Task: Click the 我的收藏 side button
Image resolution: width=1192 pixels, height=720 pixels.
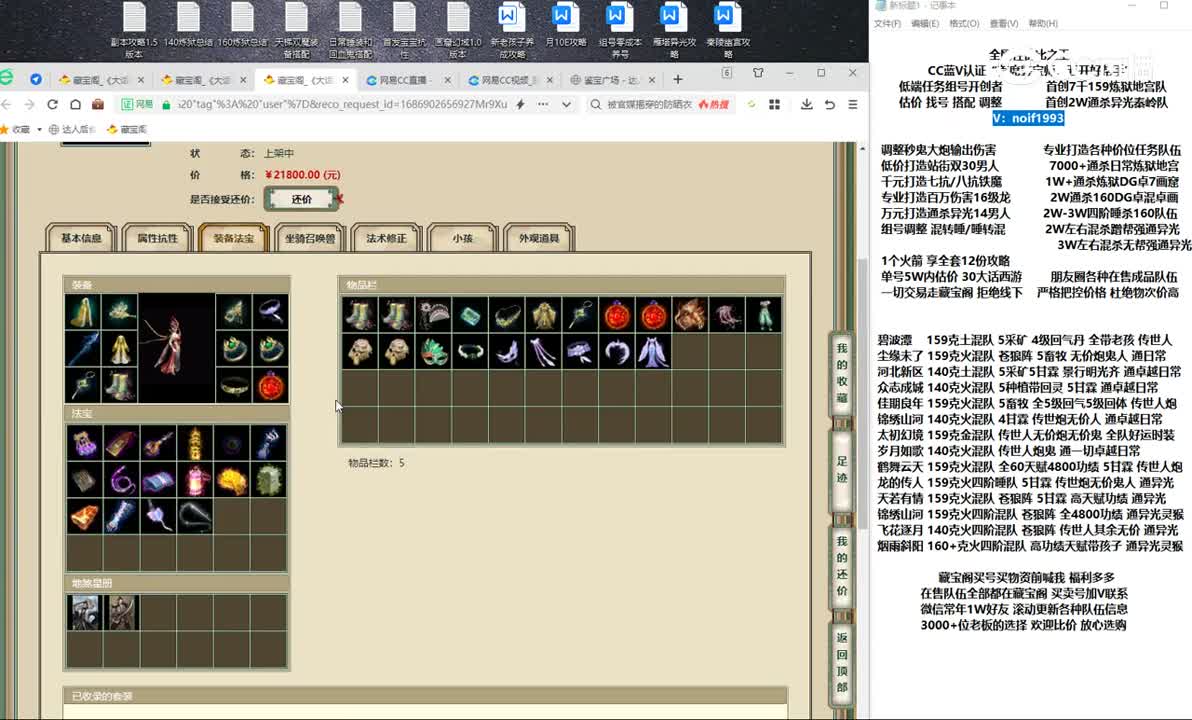Action: pyautogui.click(x=842, y=373)
